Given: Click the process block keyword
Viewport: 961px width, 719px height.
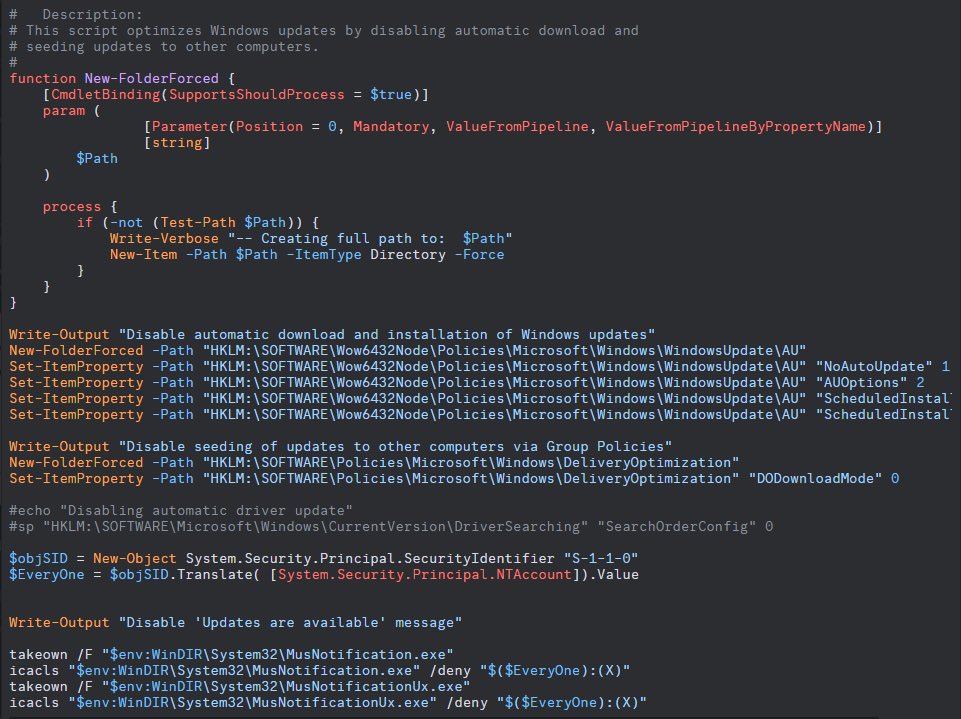Looking at the screenshot, I should coord(71,206).
